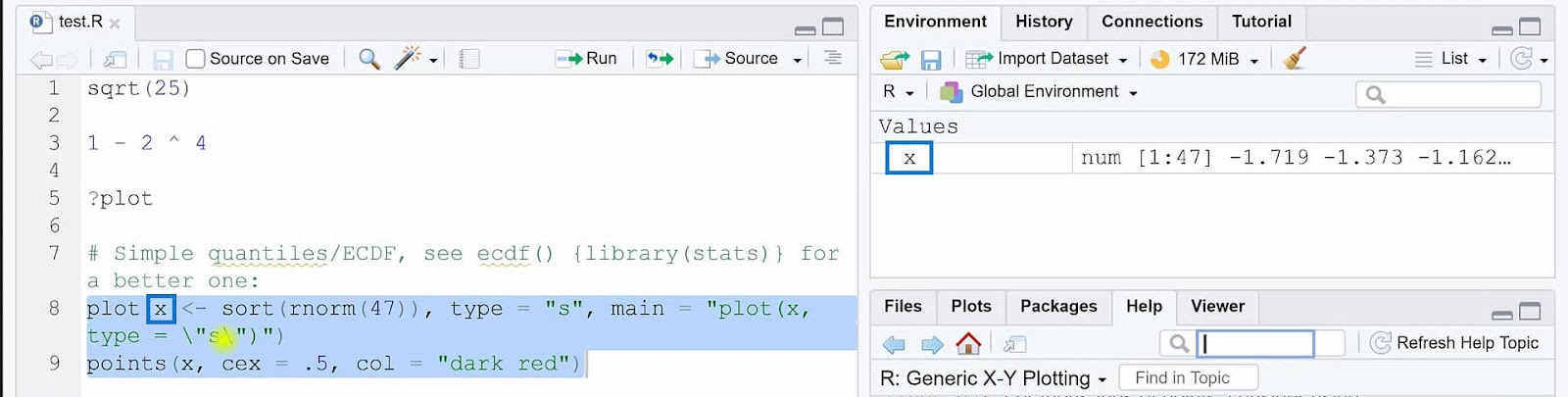Select the test.R file tab
The height and width of the screenshot is (397, 1568).
pos(74,22)
